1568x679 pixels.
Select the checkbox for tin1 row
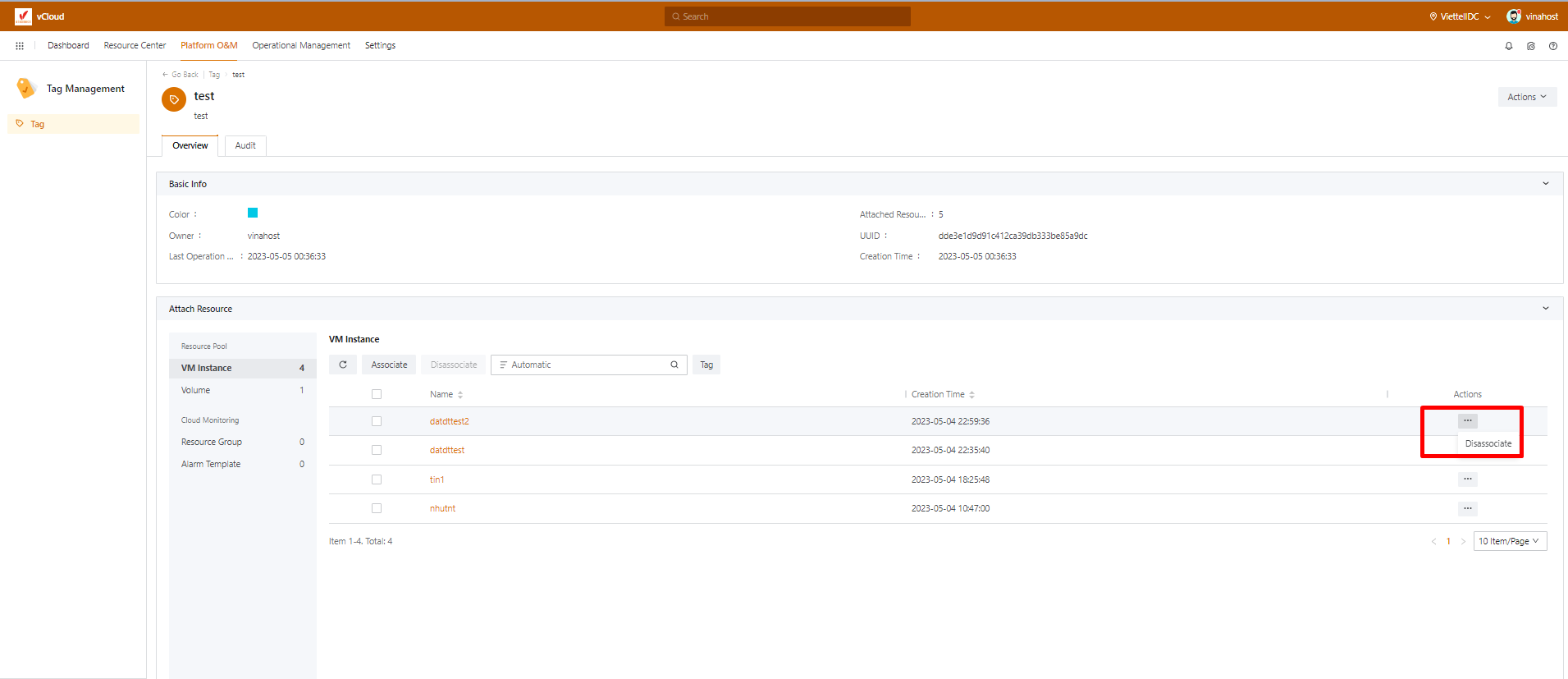point(377,479)
